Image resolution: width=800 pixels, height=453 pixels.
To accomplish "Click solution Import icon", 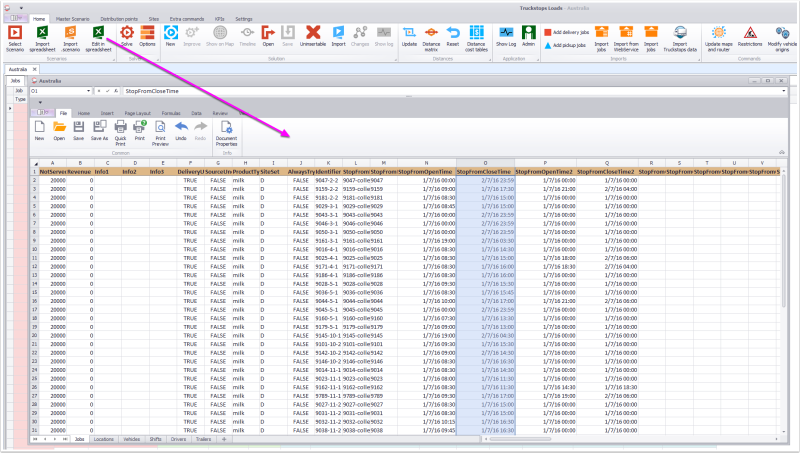I will [338, 33].
